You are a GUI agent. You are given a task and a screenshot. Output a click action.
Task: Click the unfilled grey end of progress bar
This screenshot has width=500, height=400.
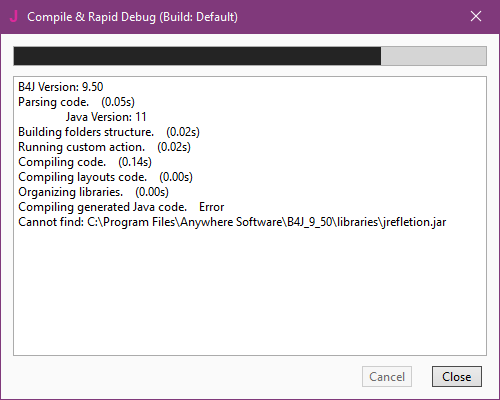tap(433, 56)
